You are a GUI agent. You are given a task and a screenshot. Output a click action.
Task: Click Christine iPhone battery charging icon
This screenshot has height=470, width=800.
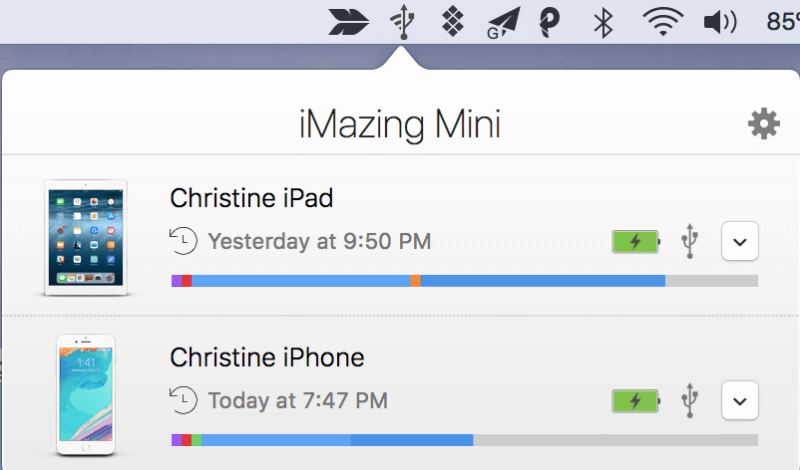point(636,401)
